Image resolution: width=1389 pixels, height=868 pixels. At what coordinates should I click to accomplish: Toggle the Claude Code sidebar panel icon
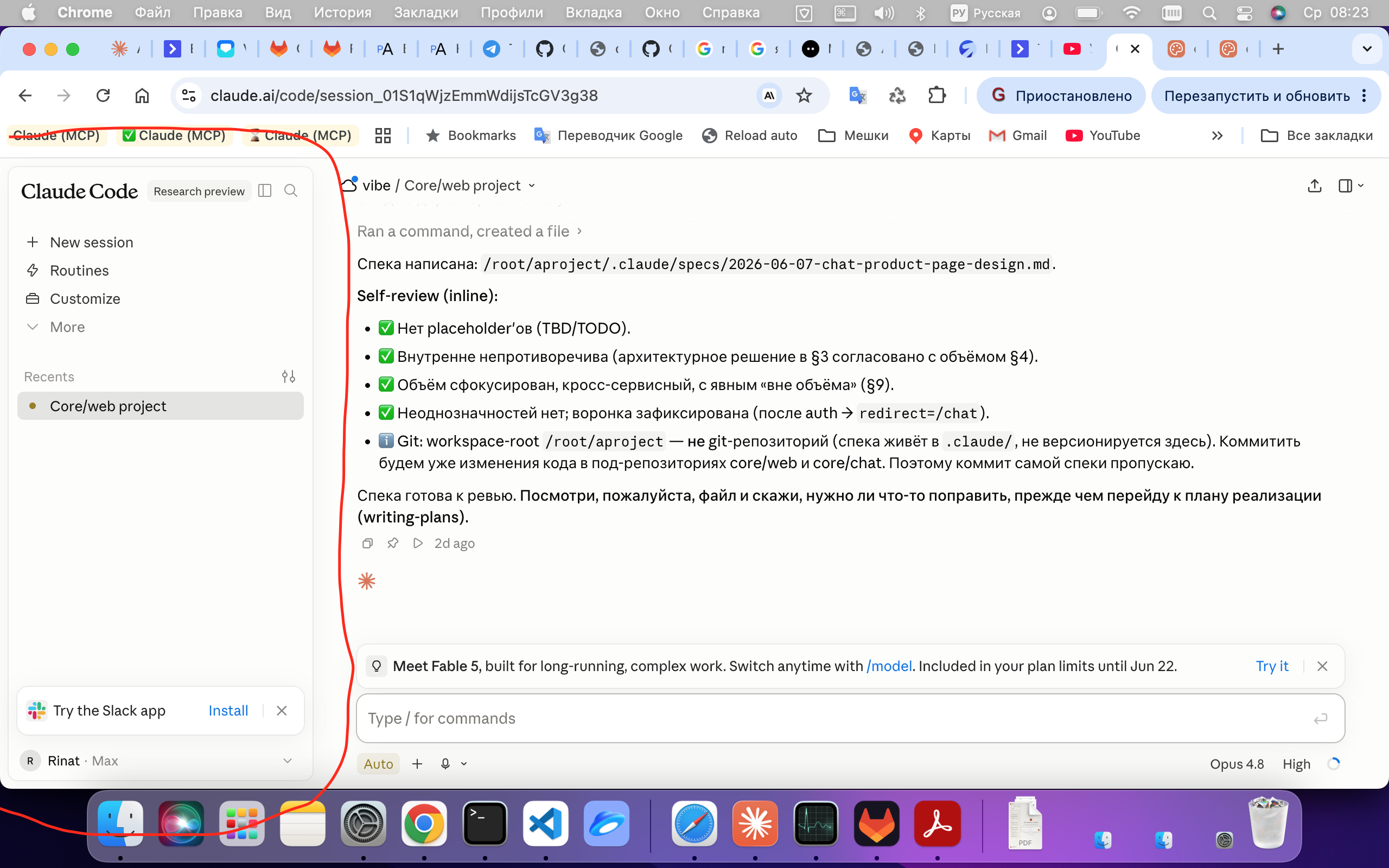point(265,190)
